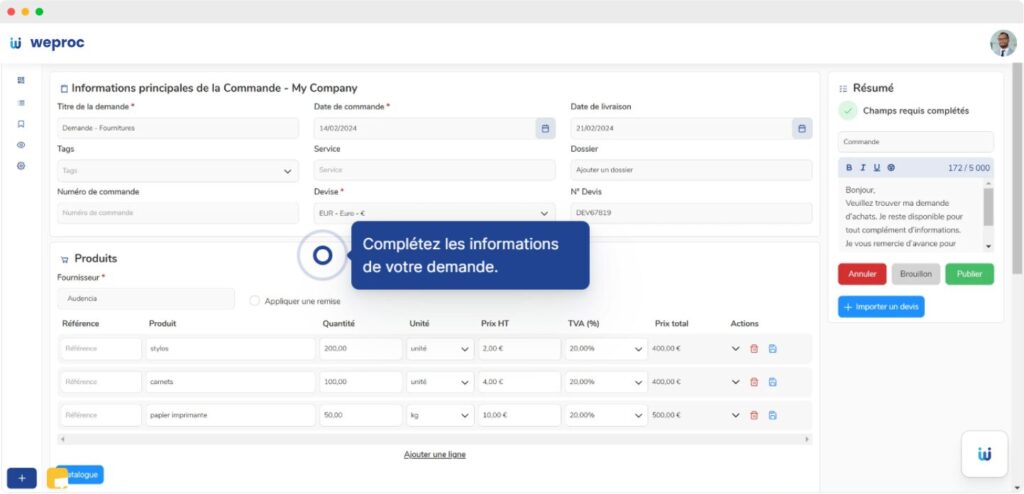Click the eye icon in left sidebar
The image size is (1024, 494).
coord(21,145)
